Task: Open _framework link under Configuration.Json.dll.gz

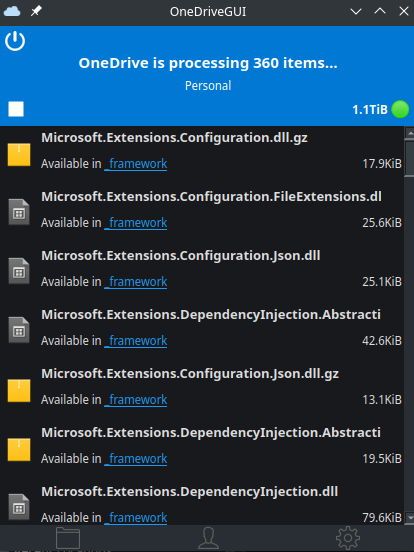Action: (136, 400)
